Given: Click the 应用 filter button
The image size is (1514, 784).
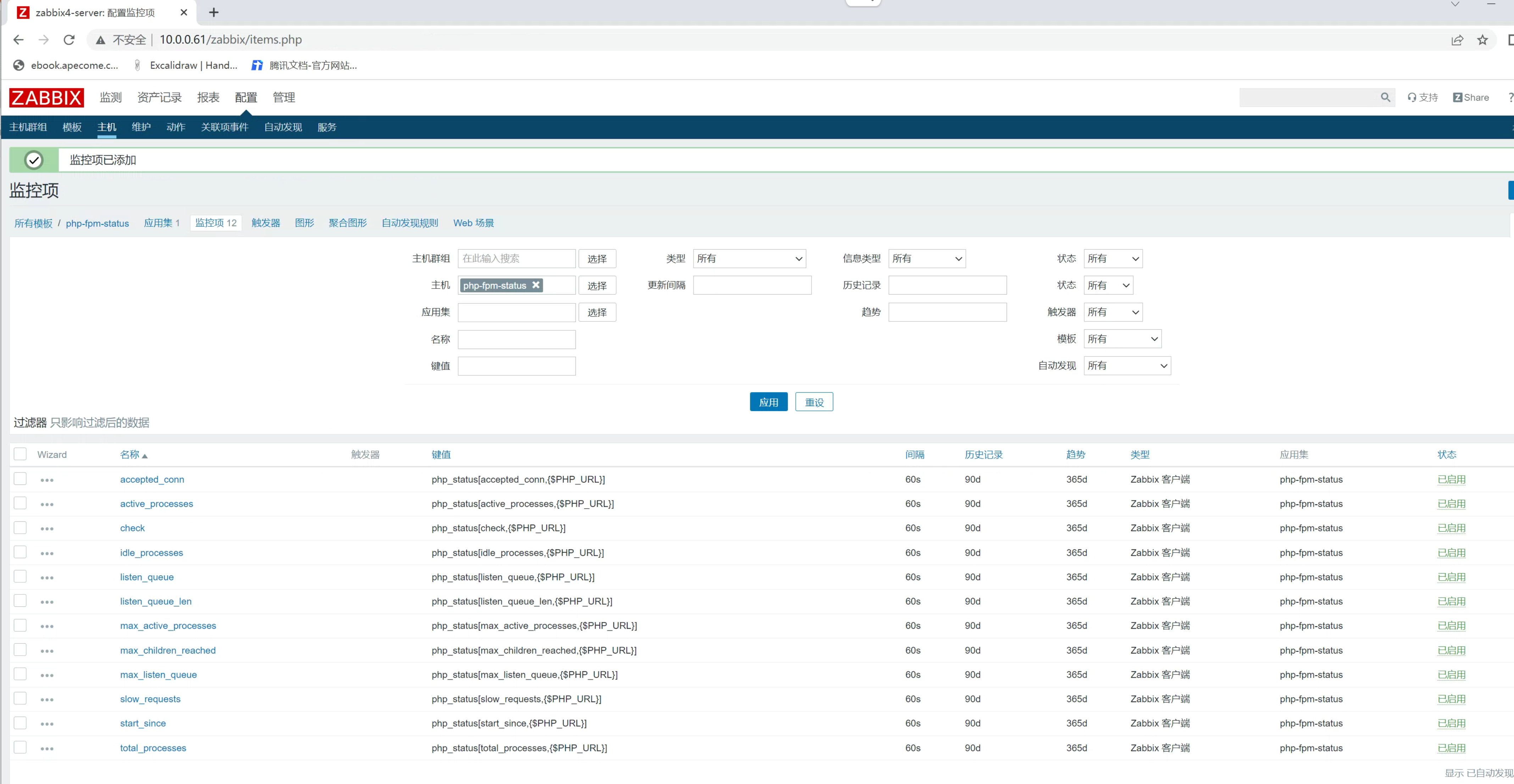Looking at the screenshot, I should pyautogui.click(x=768, y=402).
